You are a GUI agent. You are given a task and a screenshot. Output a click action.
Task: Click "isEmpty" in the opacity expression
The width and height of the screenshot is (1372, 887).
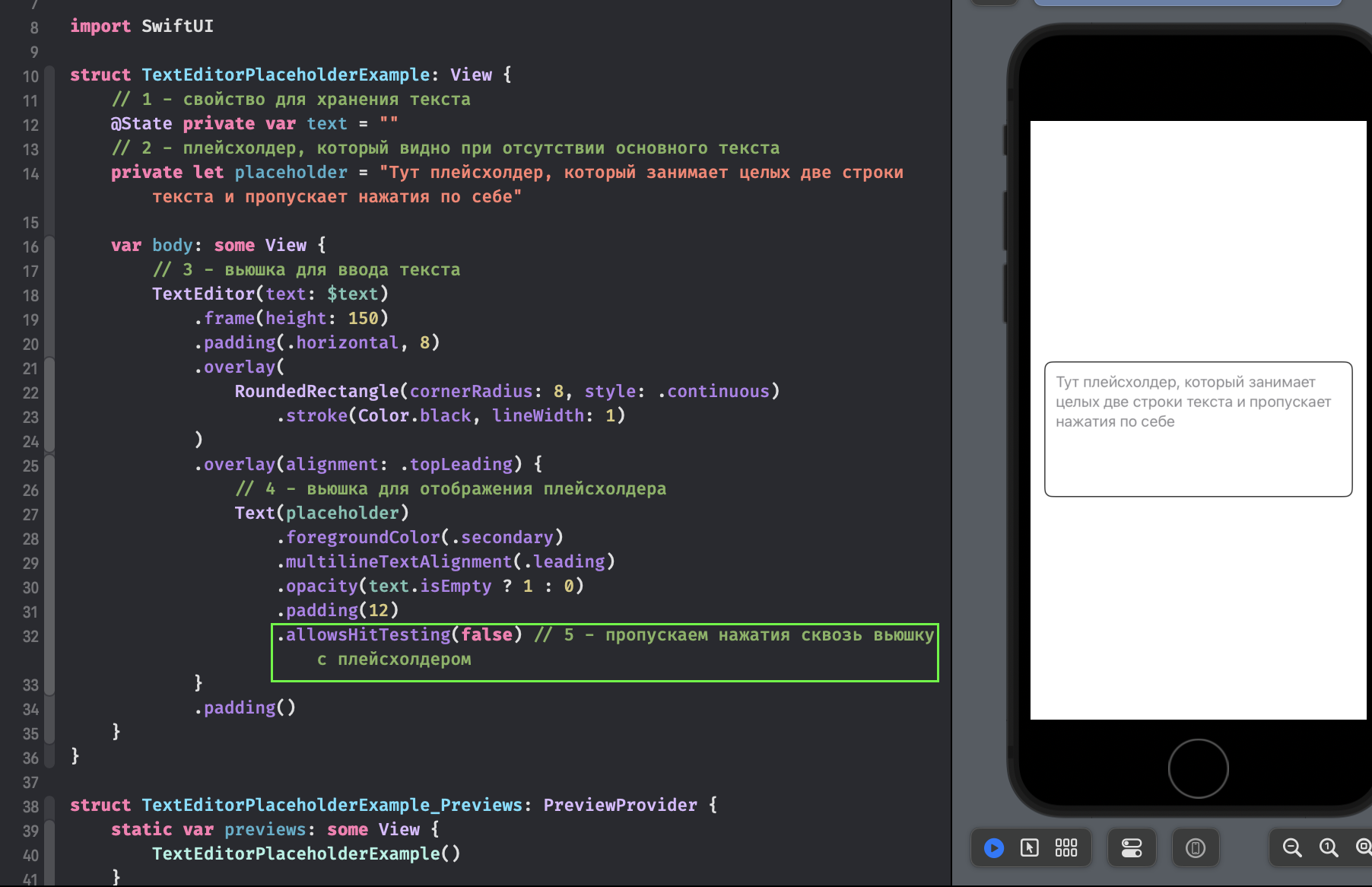[456, 586]
